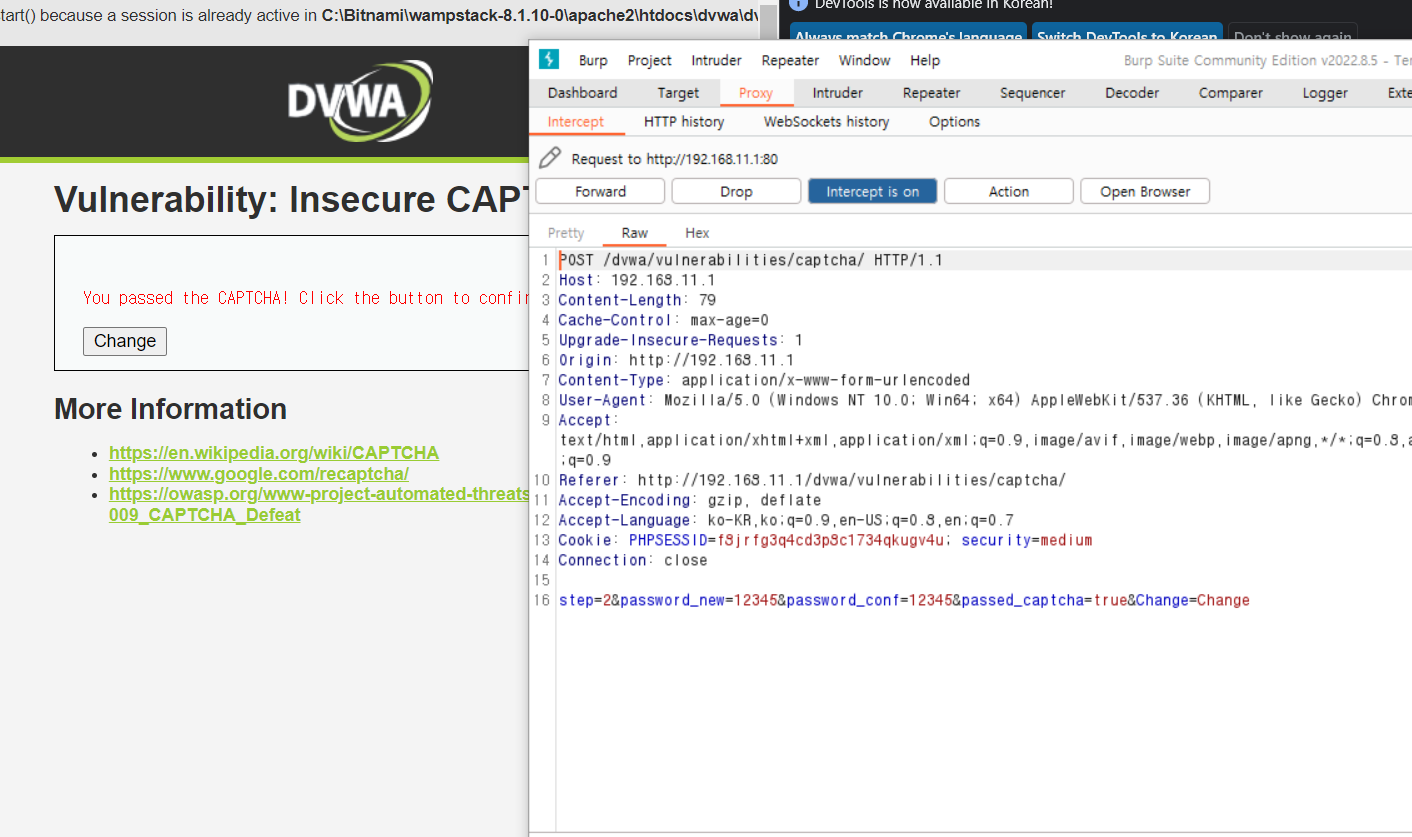
Task: Switch to the Dashboard tab
Action: 583,92
